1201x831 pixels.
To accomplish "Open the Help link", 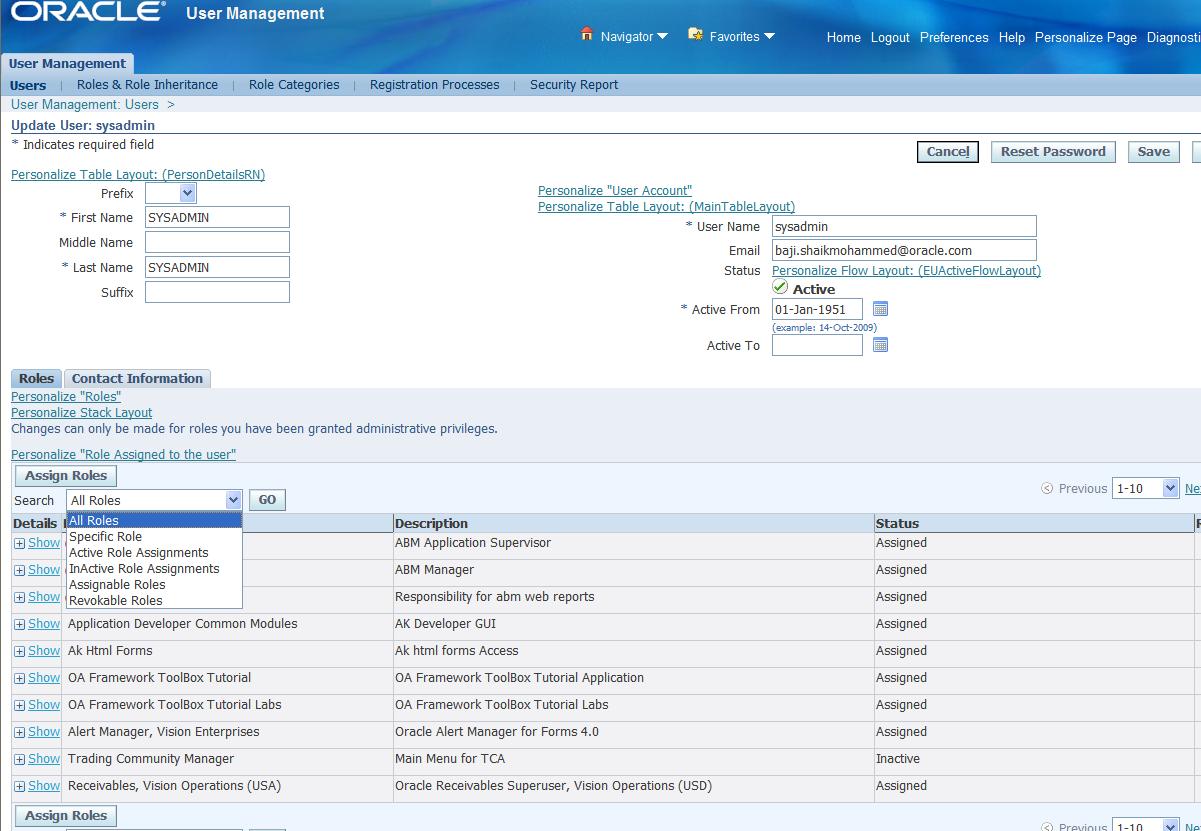I will coord(1011,37).
